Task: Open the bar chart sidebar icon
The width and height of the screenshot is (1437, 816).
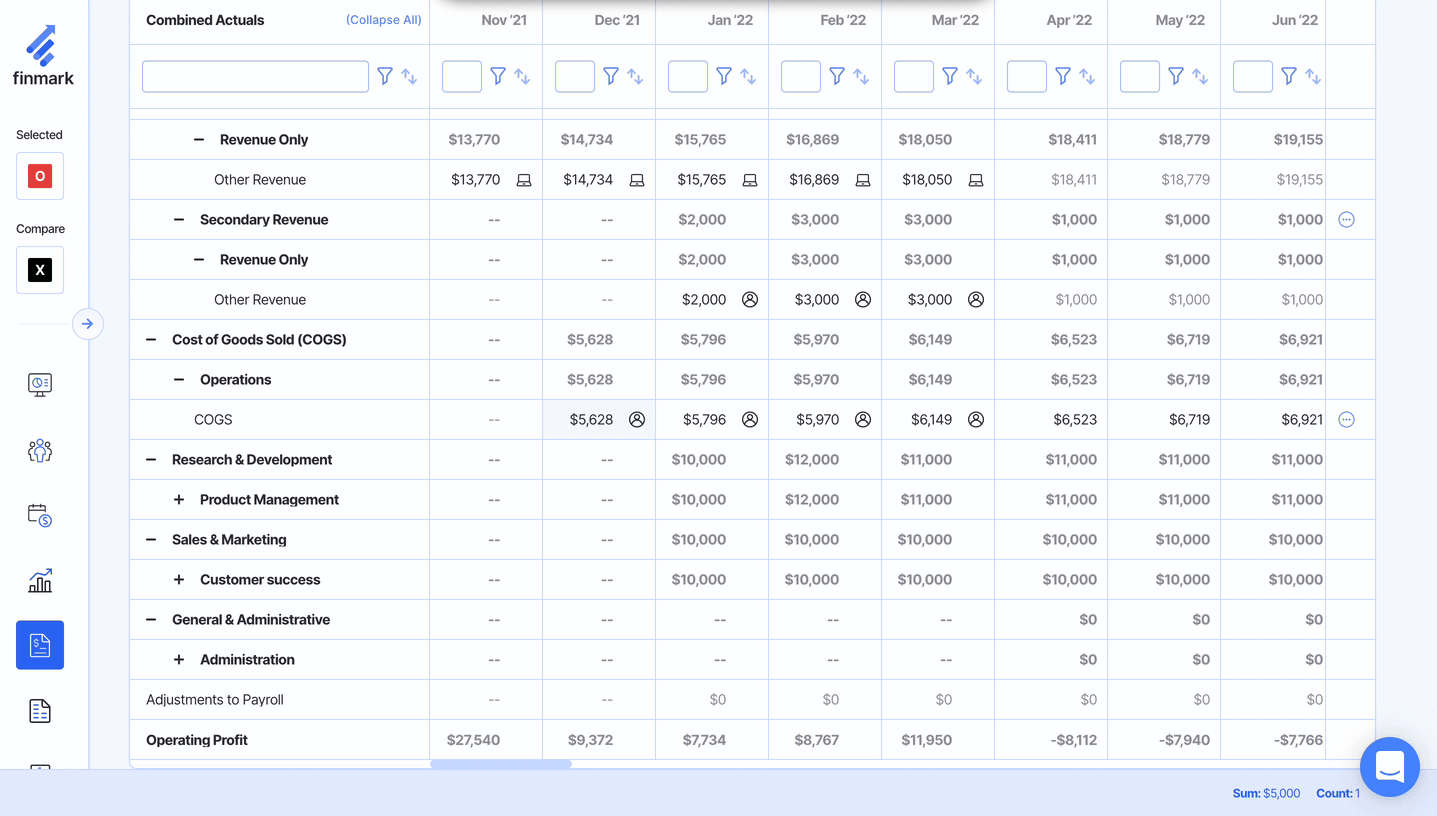Action: point(40,581)
